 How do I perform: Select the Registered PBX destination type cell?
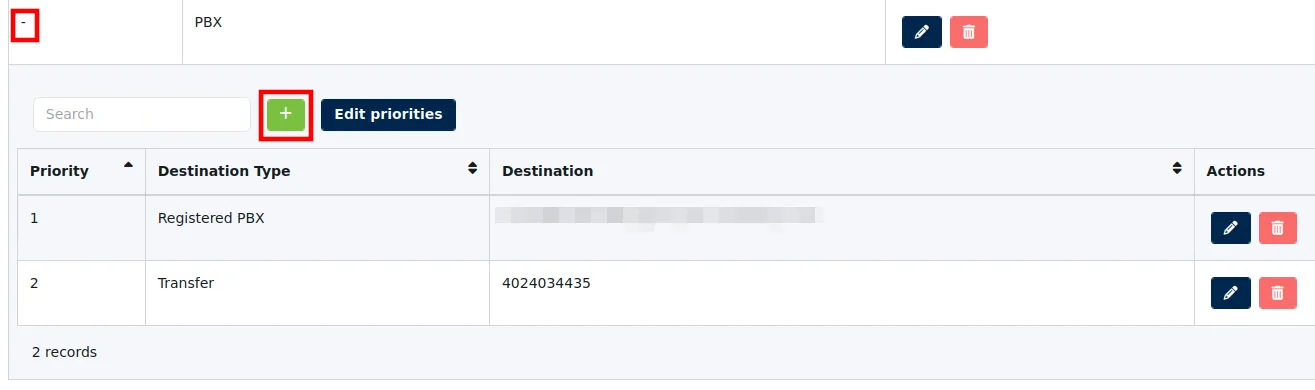click(x=317, y=228)
